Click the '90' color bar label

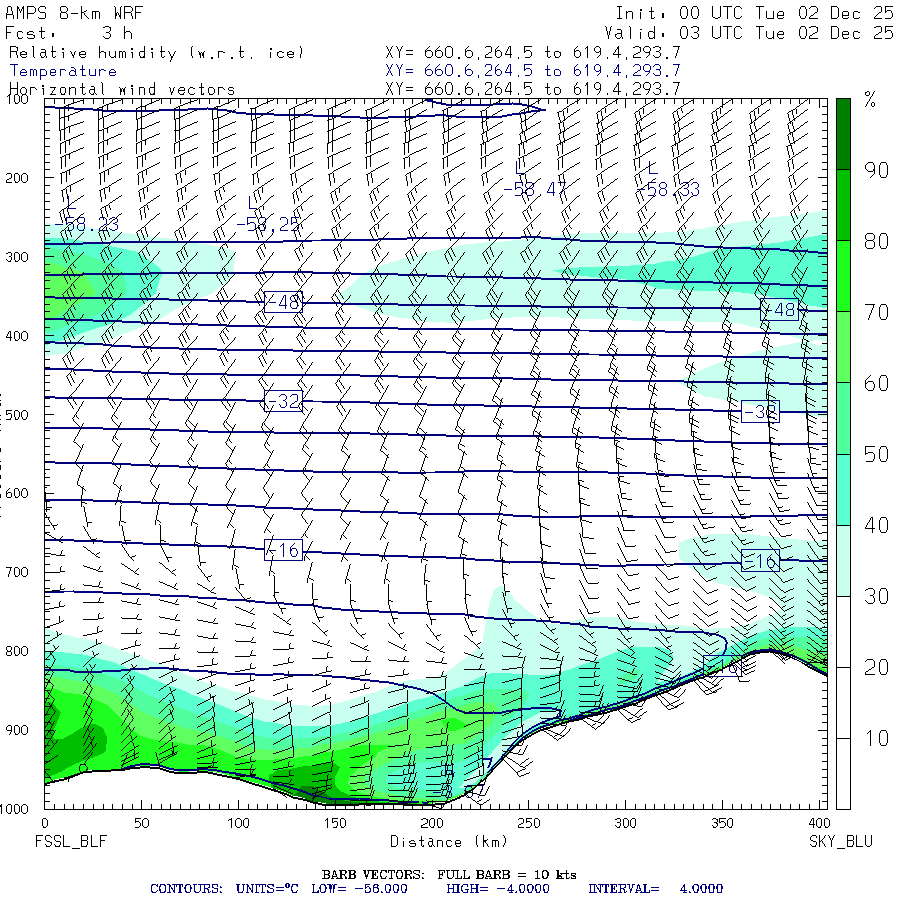click(876, 170)
